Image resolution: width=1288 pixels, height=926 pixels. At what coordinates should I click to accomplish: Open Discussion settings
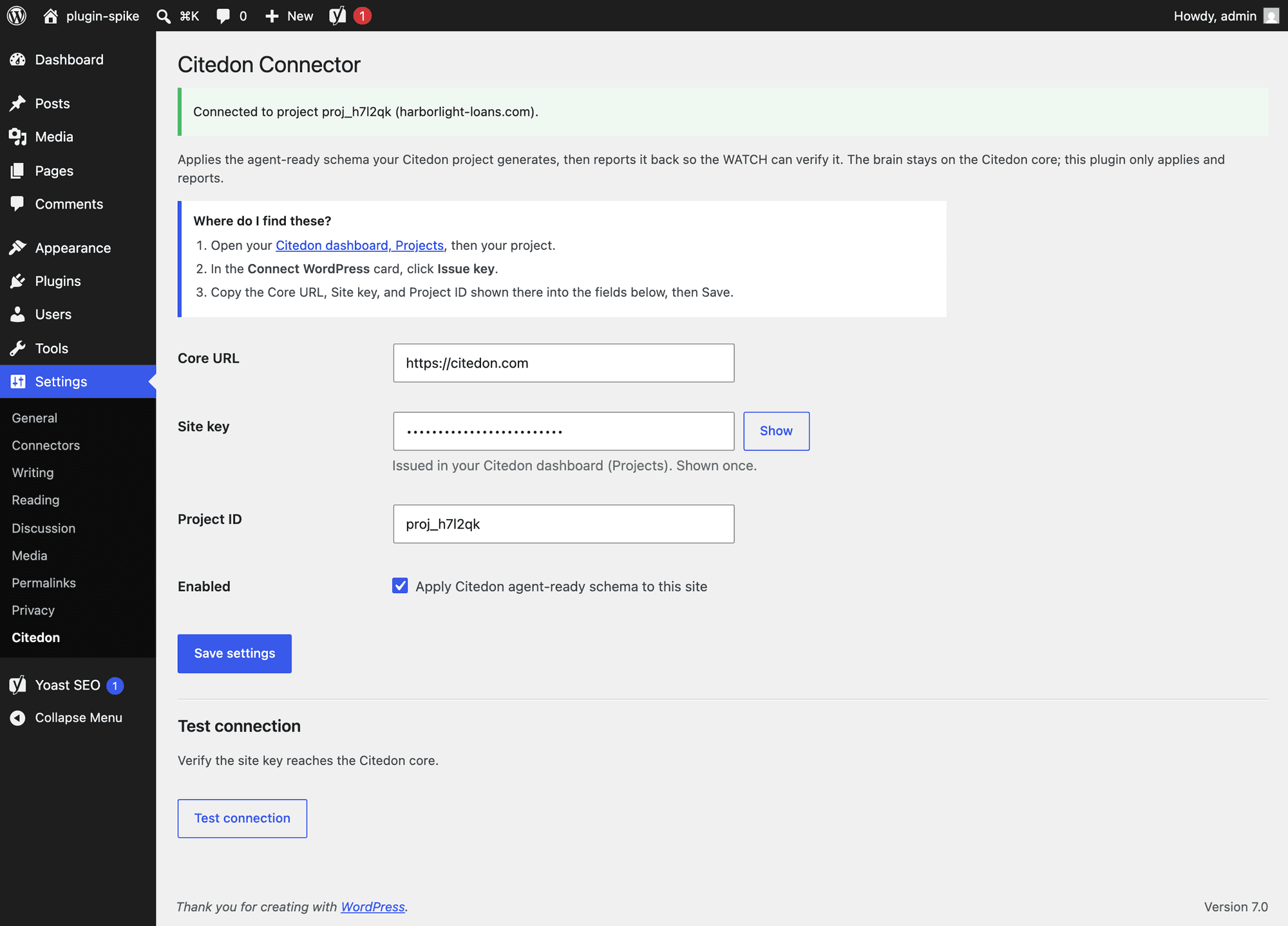coord(44,528)
